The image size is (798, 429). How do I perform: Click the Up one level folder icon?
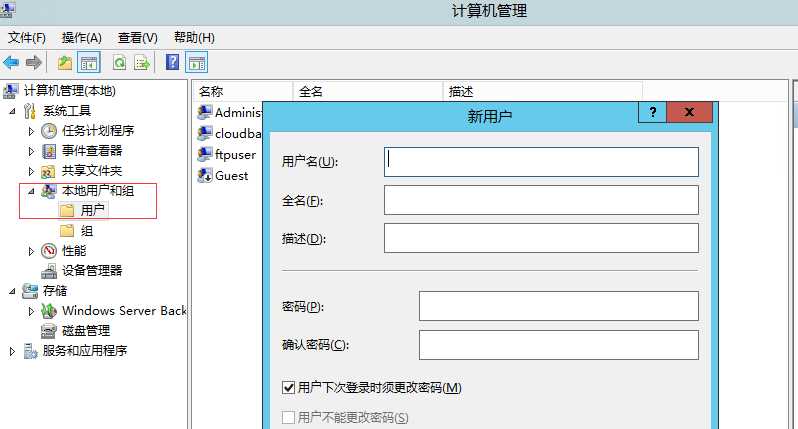(x=65, y=63)
